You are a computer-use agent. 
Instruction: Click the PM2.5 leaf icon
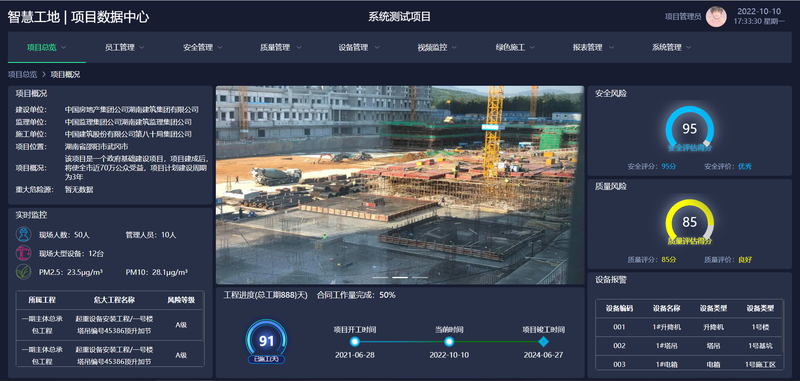(x=23, y=271)
